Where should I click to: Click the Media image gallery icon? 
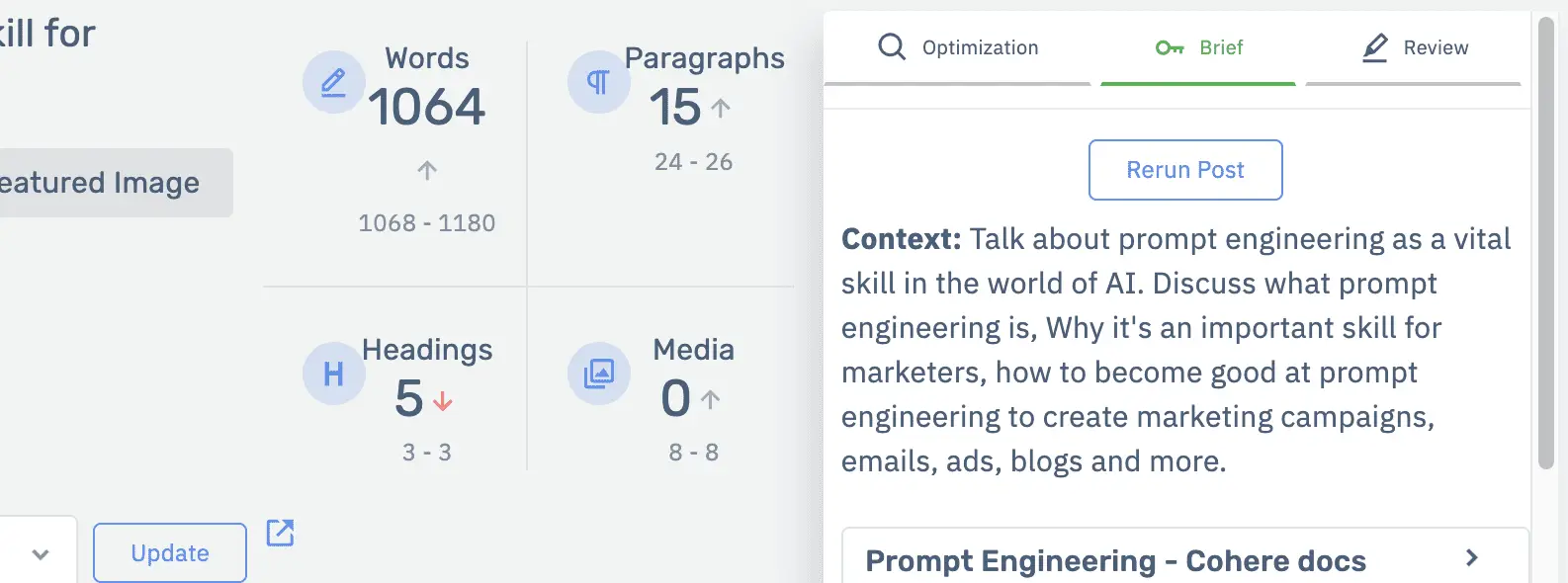[598, 374]
